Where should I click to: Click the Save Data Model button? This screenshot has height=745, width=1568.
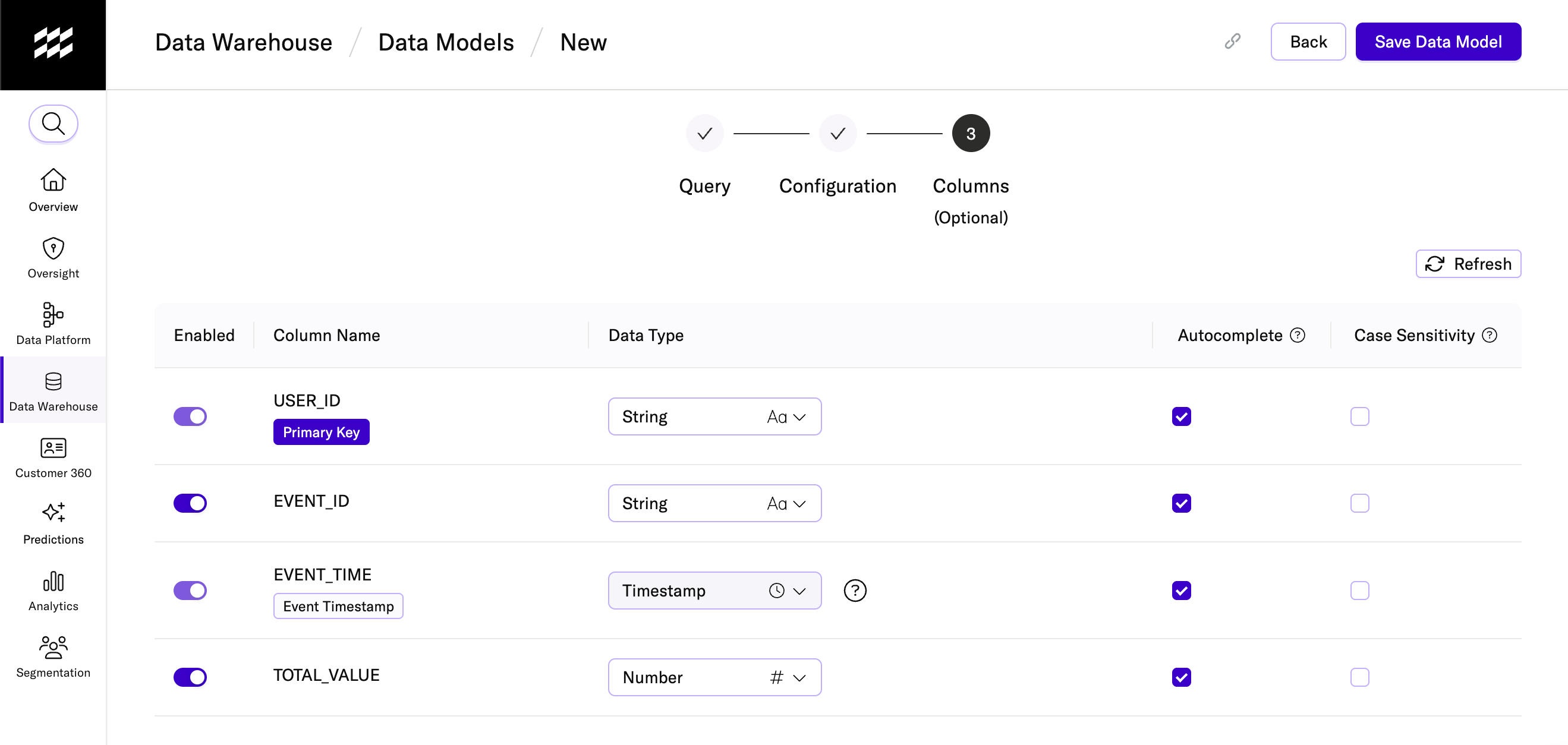coord(1438,42)
